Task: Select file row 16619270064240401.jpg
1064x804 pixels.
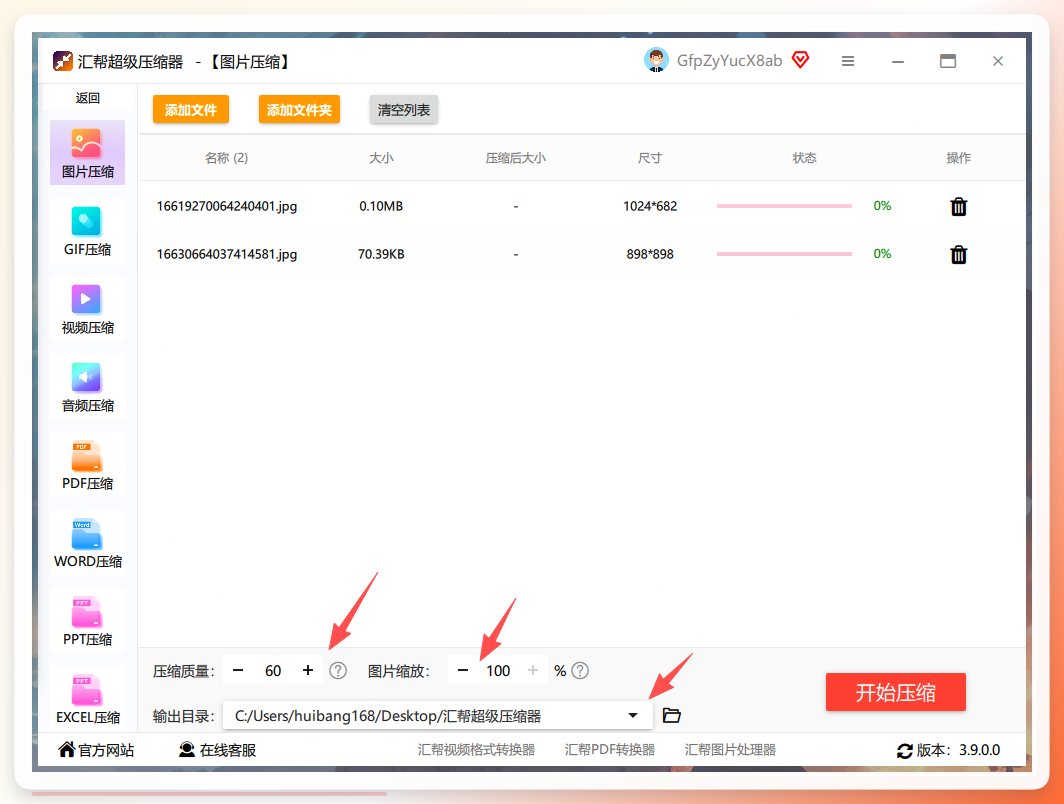Action: point(582,206)
